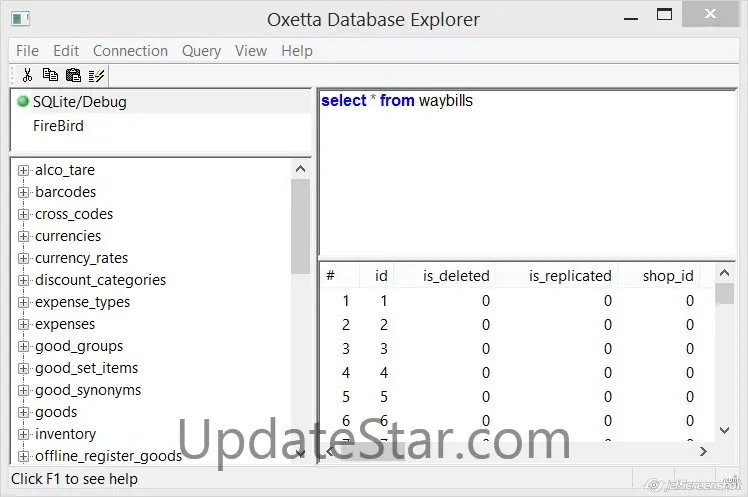The image size is (748, 497).
Task: Select the expenses table name
Action: (x=65, y=324)
